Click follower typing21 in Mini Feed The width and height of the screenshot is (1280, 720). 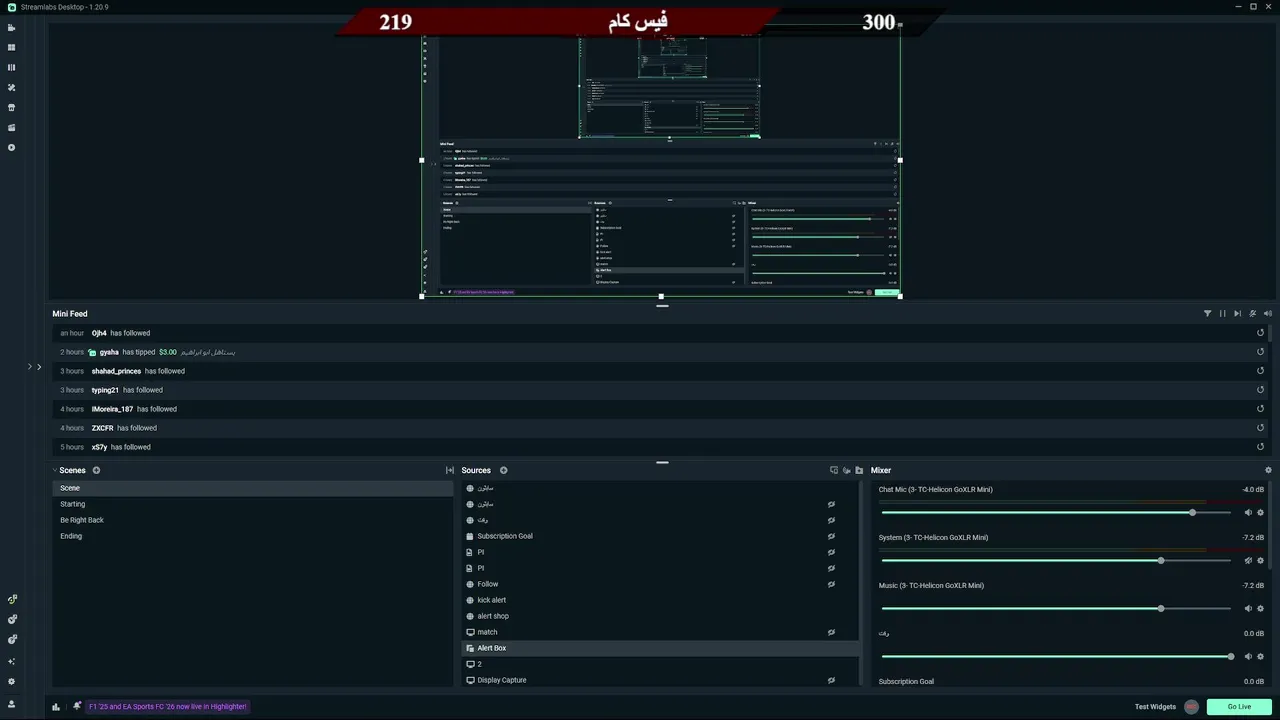click(105, 390)
